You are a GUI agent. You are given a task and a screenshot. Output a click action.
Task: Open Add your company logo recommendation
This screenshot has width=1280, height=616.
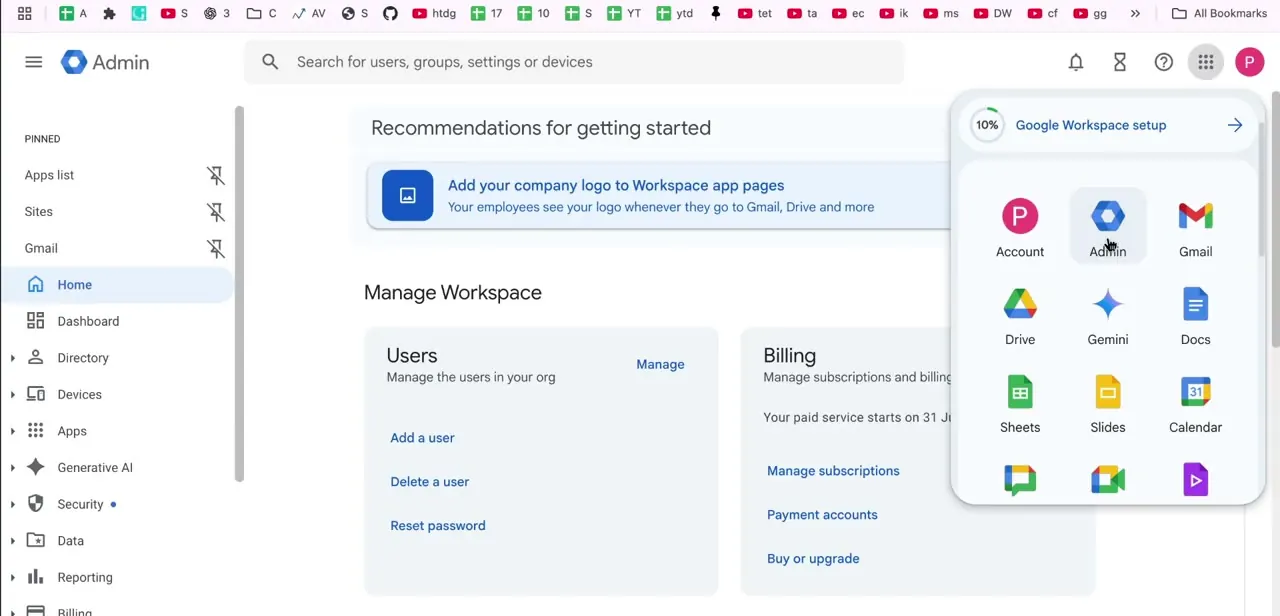(x=660, y=196)
